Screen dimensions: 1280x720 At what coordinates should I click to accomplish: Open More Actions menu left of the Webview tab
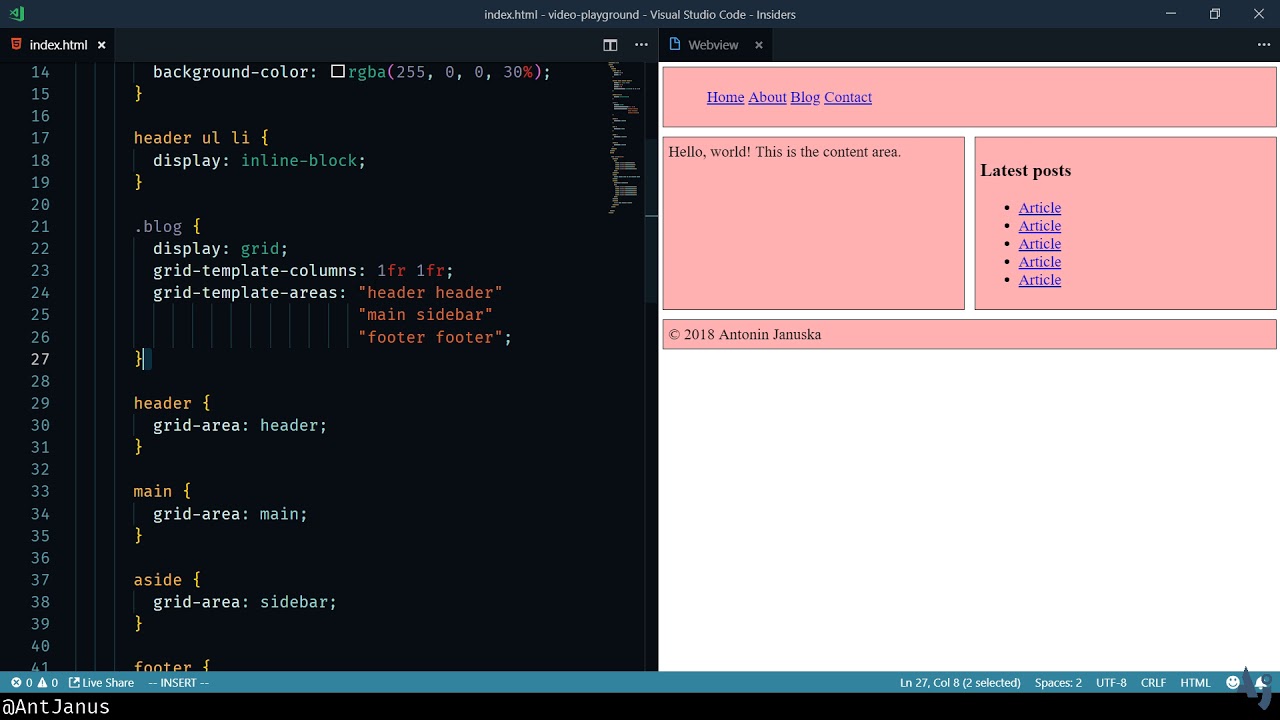[641, 45]
